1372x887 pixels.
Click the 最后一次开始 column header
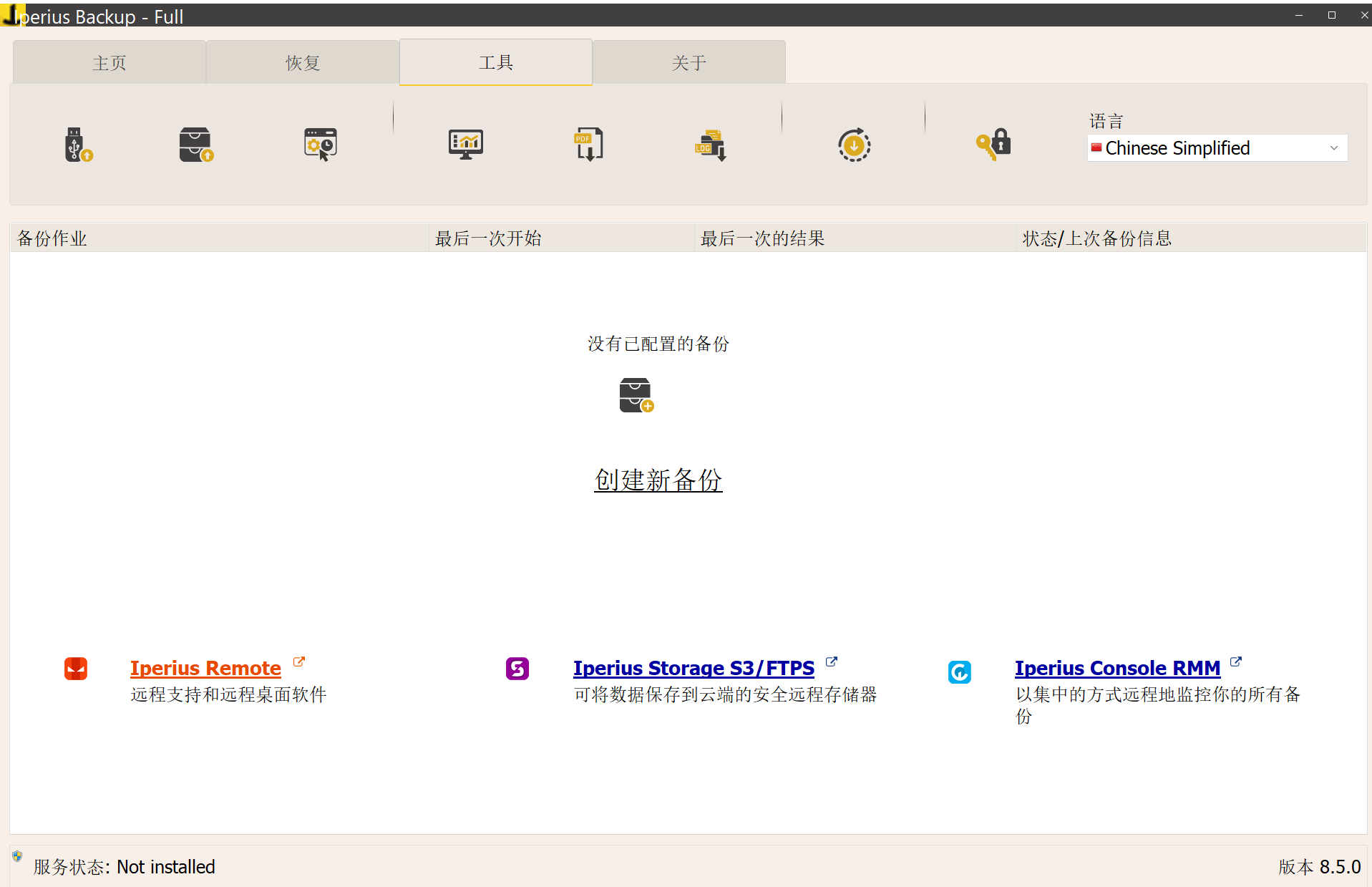coord(562,238)
